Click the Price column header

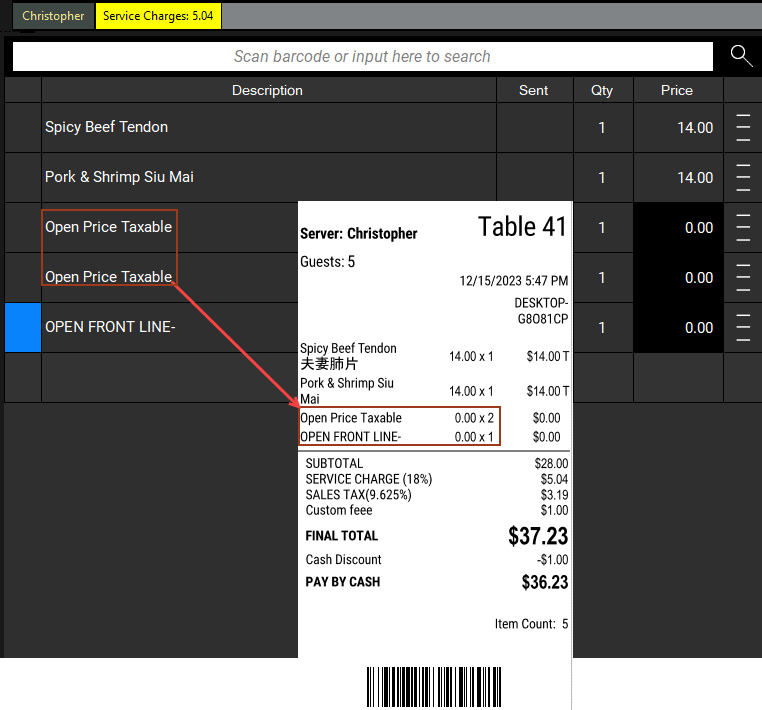[x=677, y=90]
